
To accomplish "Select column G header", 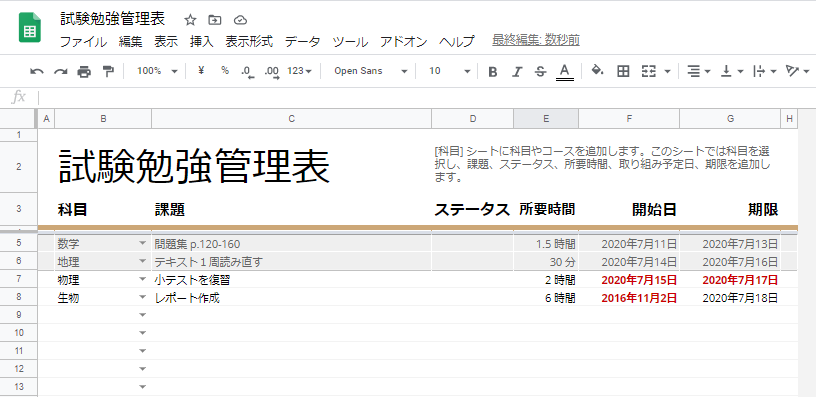I will [x=730, y=119].
